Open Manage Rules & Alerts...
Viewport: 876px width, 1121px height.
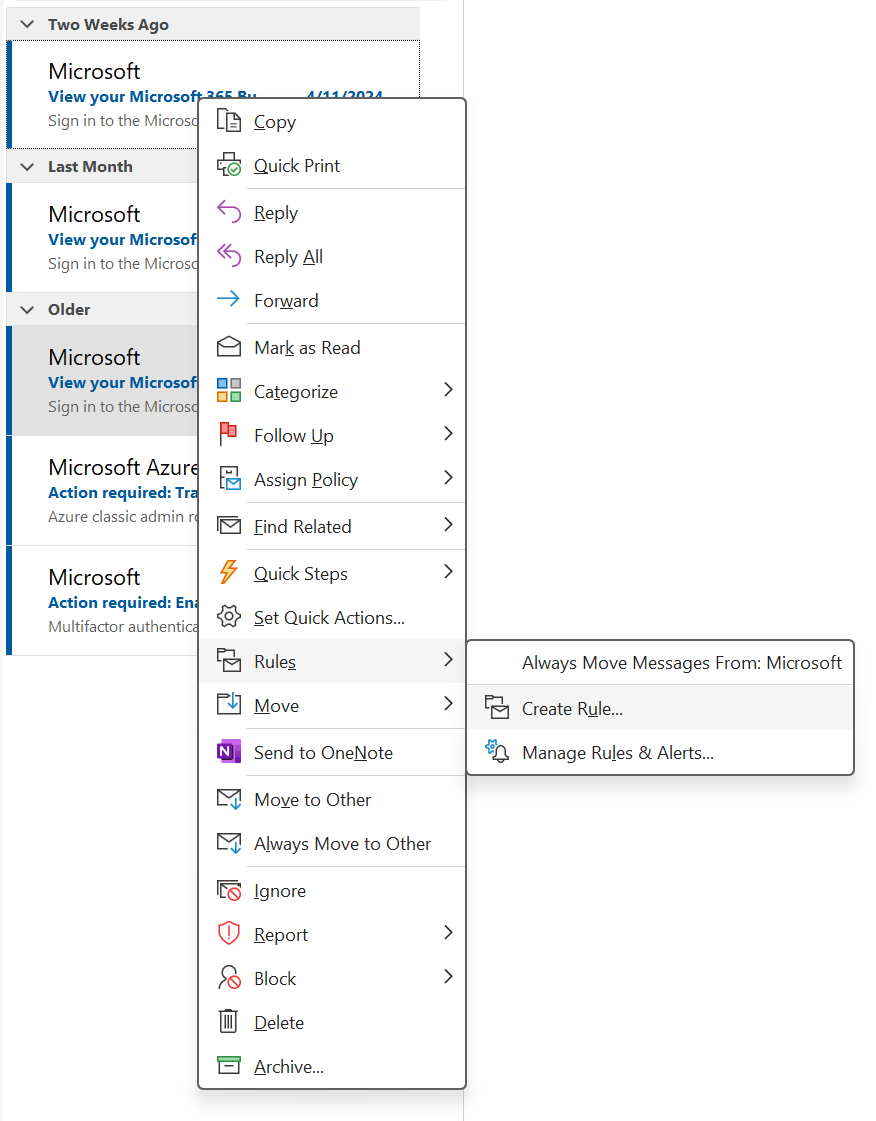tap(660, 752)
